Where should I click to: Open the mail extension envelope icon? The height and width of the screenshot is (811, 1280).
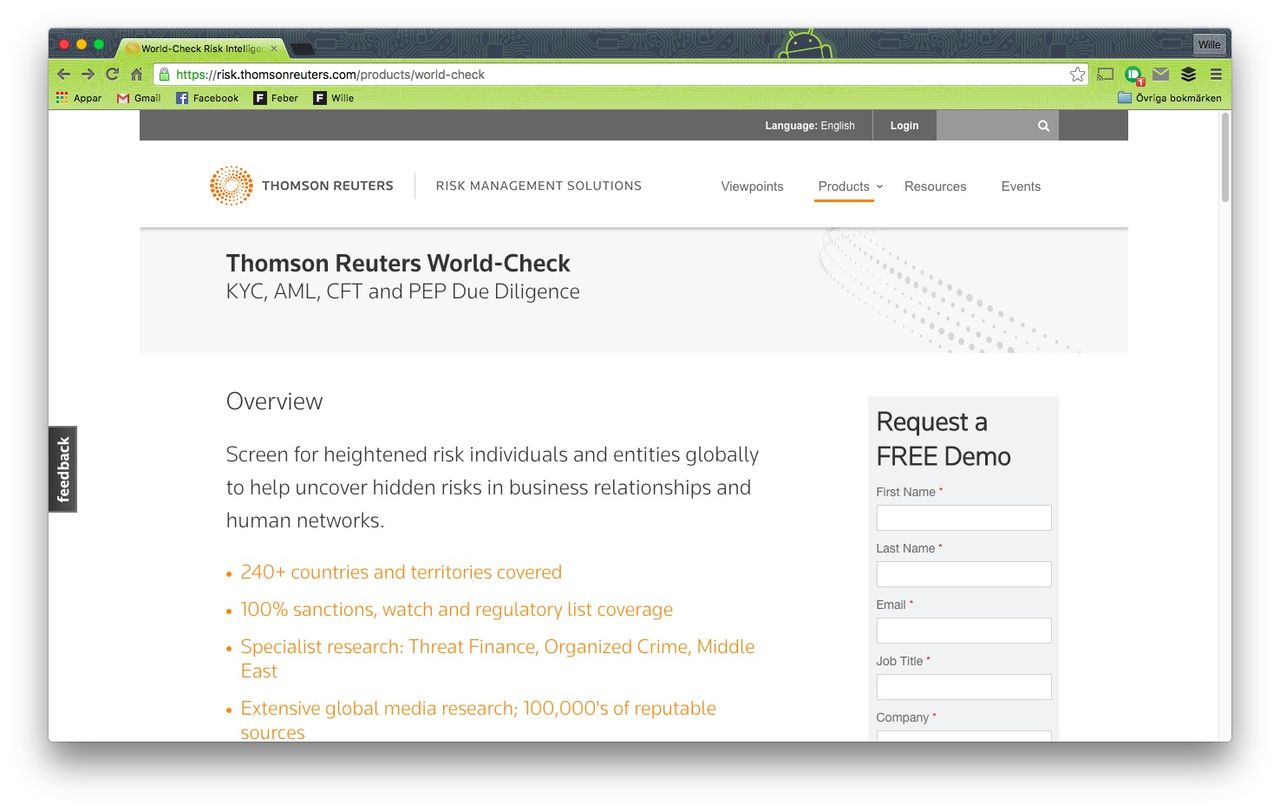pyautogui.click(x=1161, y=74)
